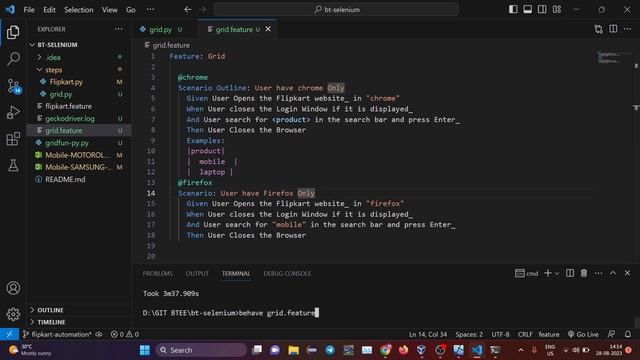Screen dimensions: 640x360
Task: Open Source Control view with badge
Action: tap(14, 86)
